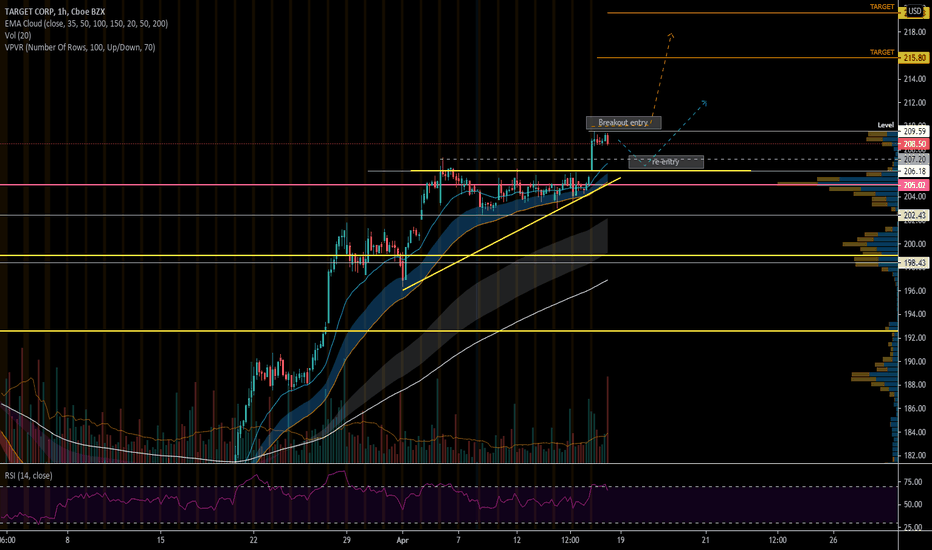Select the RSI (14, close) legend
The image size is (932, 550).
(29, 476)
